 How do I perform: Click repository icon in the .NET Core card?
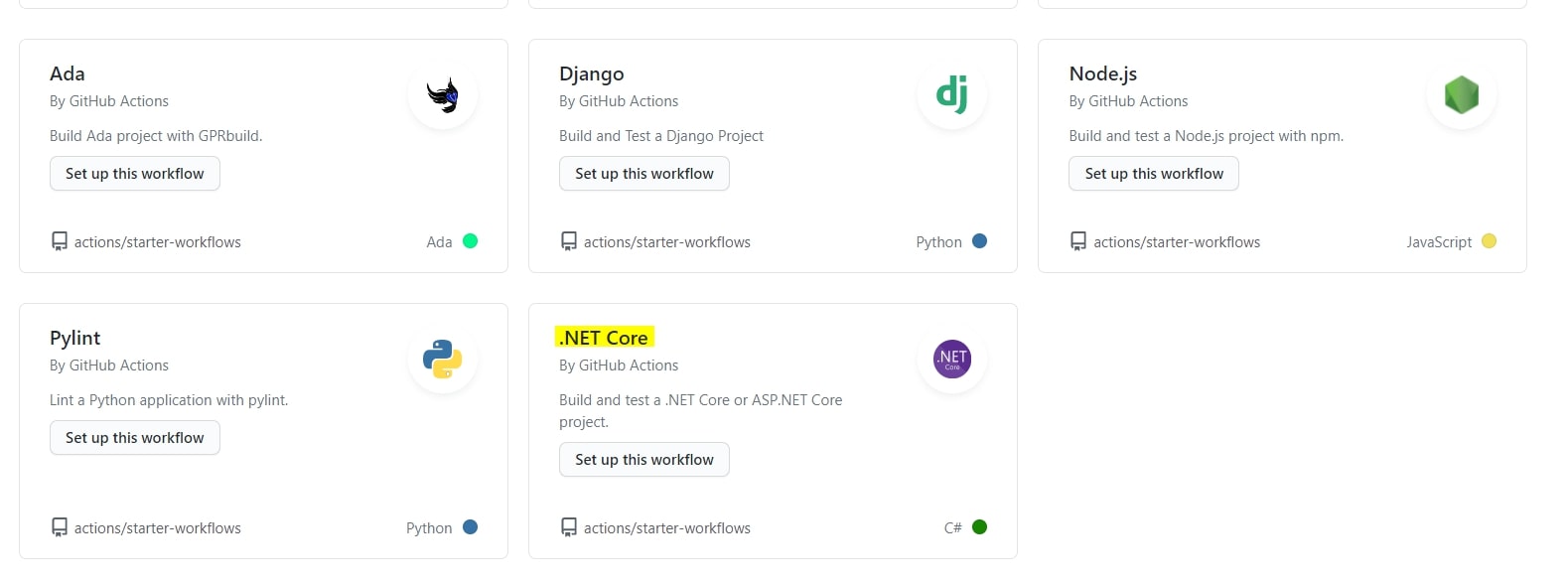pos(569,527)
